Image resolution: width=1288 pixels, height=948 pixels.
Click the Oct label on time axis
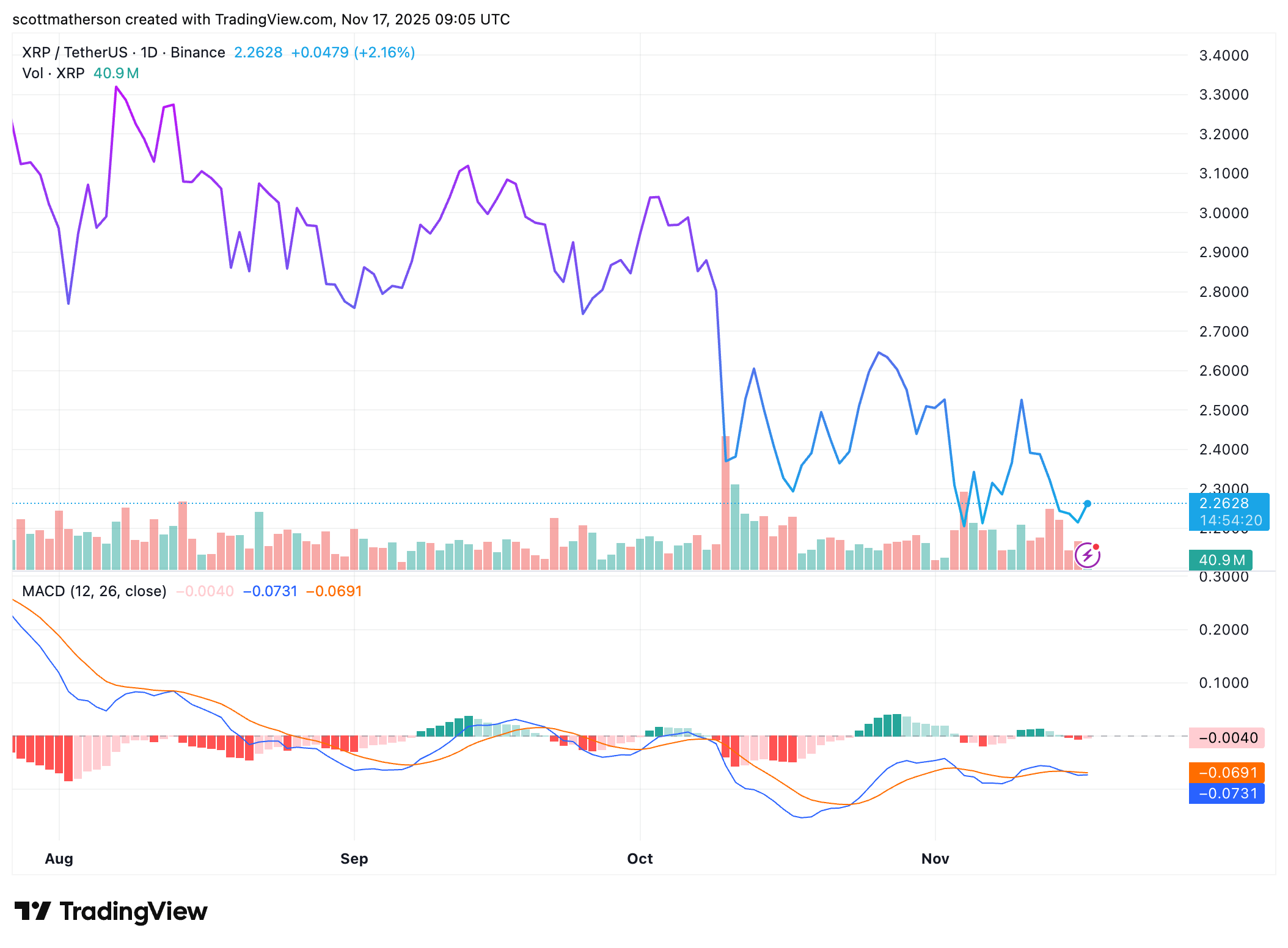coord(640,859)
